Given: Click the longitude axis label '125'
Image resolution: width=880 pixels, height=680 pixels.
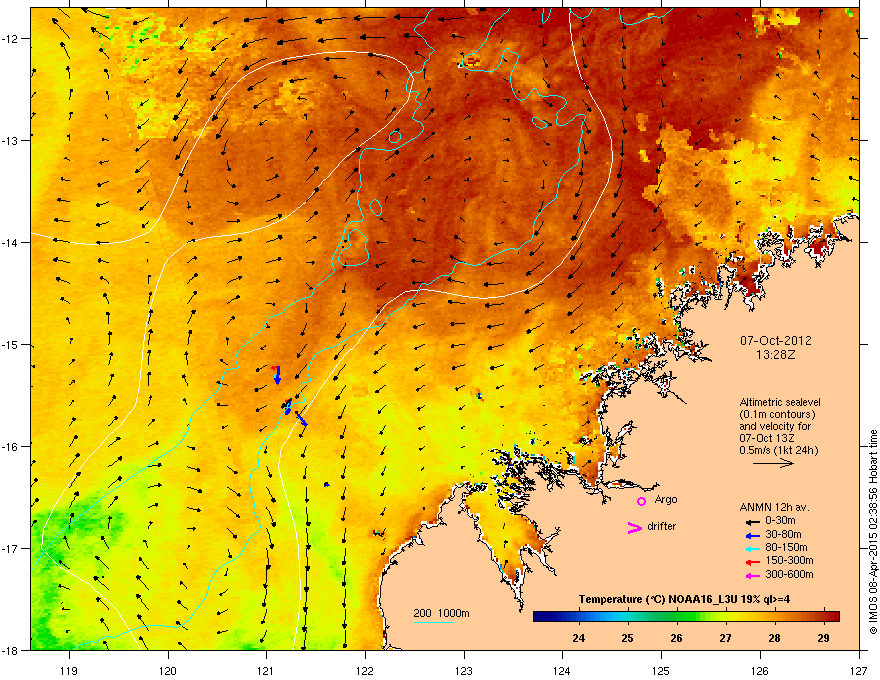Looking at the screenshot, I should [x=661, y=670].
